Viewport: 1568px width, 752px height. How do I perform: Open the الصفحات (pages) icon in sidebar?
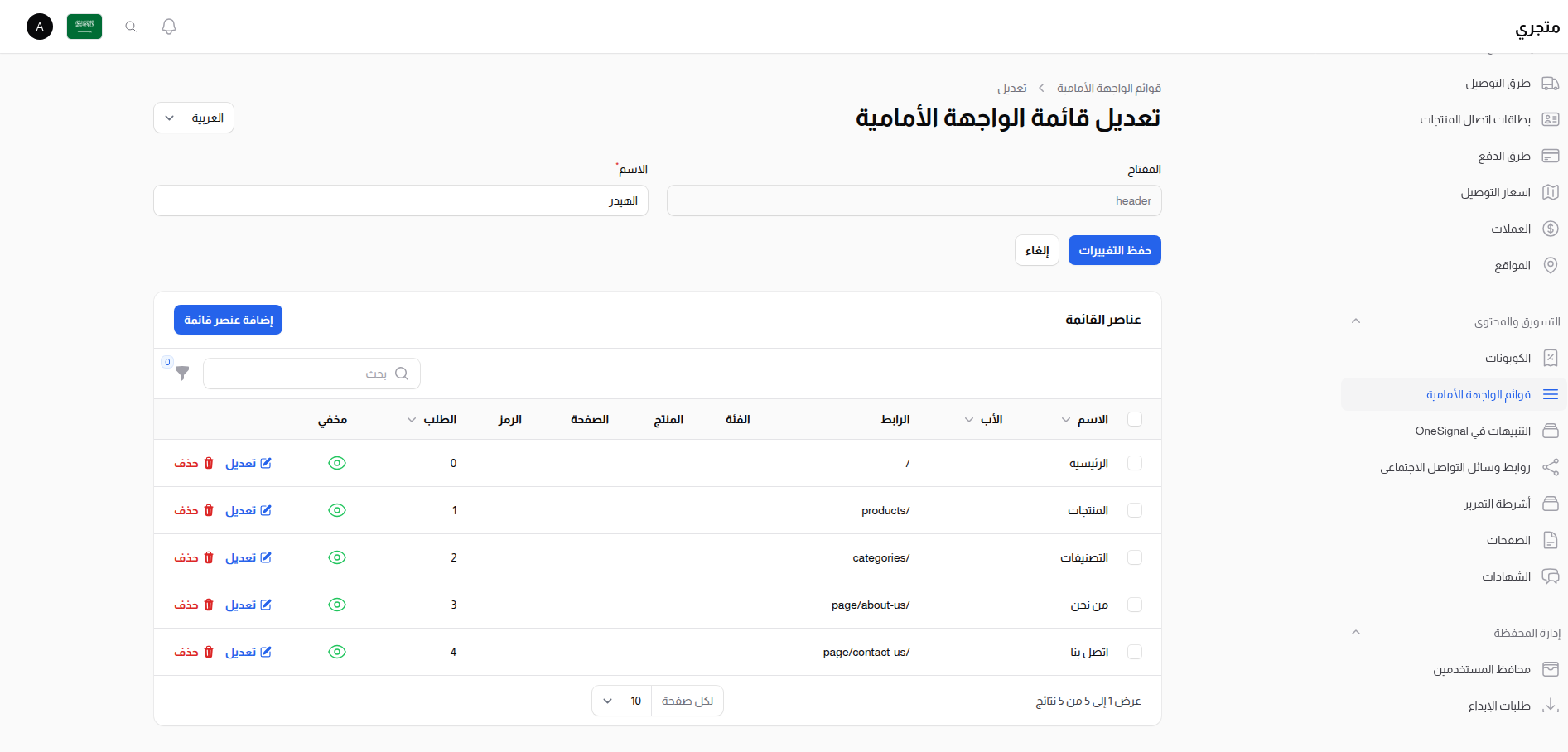(1551, 540)
